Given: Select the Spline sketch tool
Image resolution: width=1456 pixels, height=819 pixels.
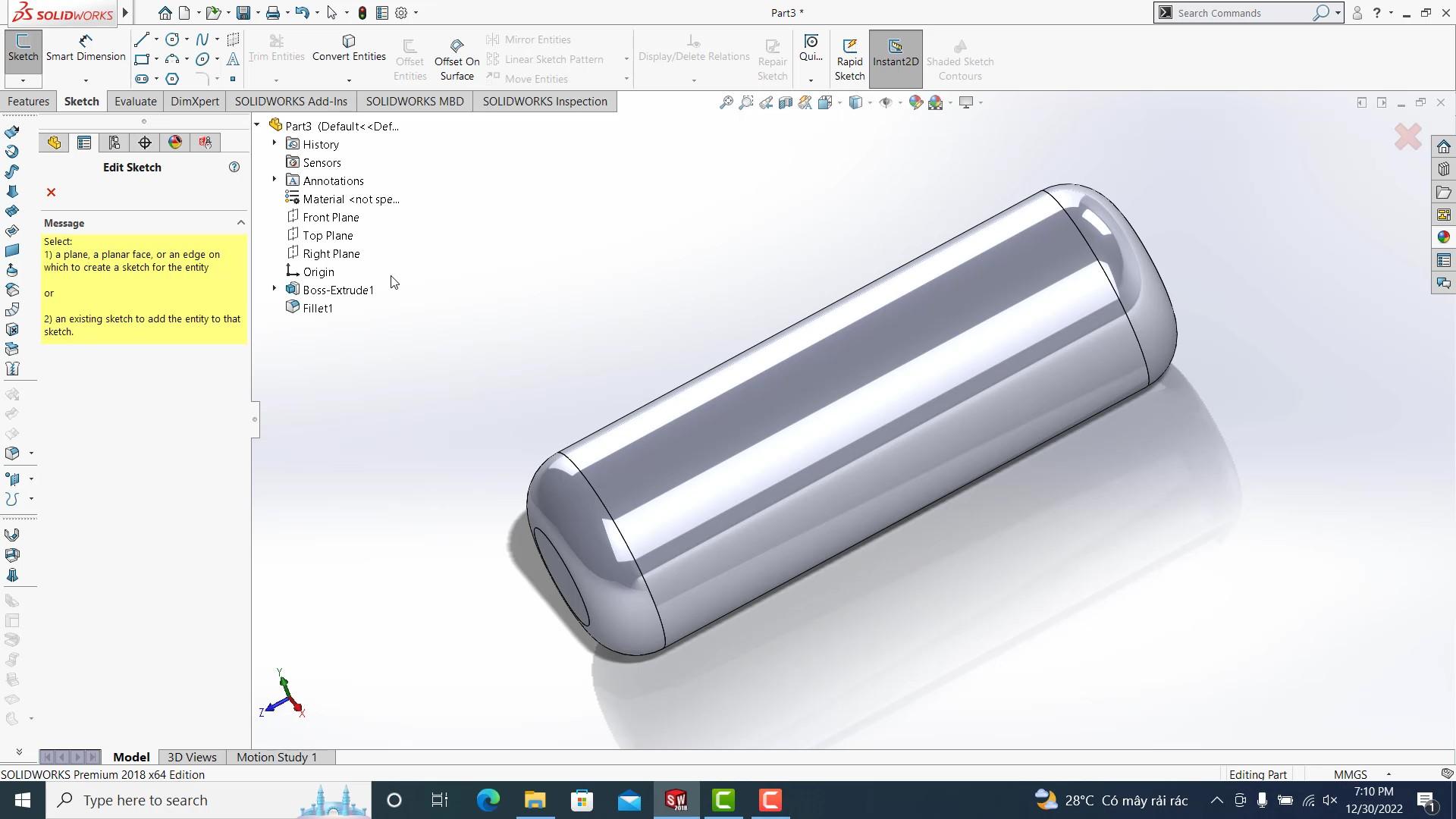Looking at the screenshot, I should 202,39.
